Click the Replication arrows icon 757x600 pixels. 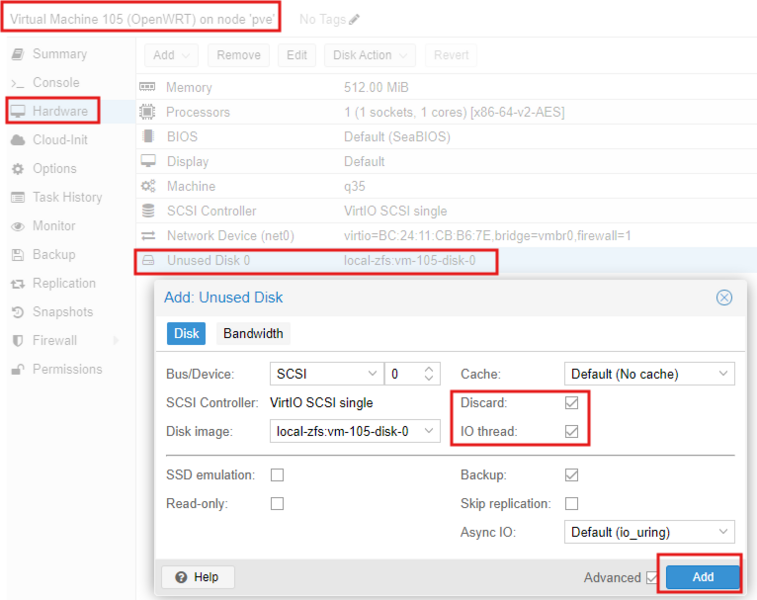pos(18,284)
